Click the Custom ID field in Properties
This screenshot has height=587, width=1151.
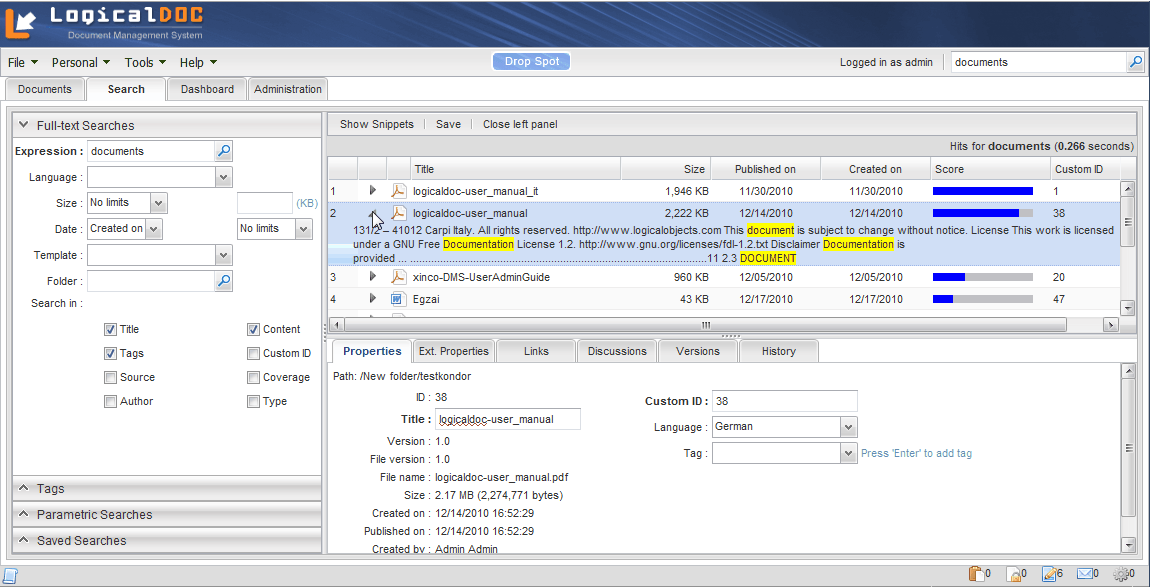(785, 401)
